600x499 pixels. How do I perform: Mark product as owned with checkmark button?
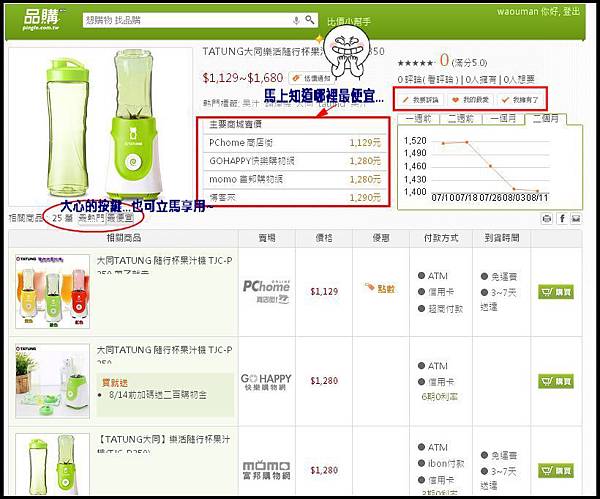click(x=520, y=100)
